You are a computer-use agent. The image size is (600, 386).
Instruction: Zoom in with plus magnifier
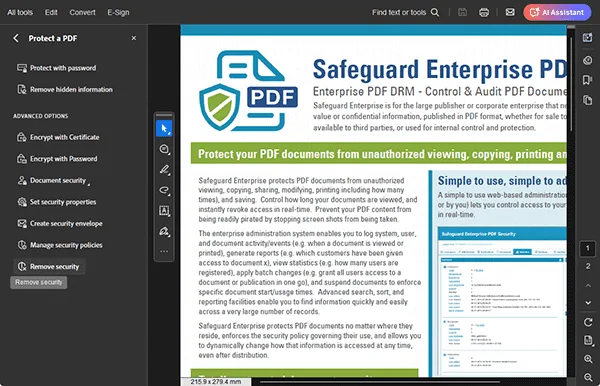click(588, 359)
